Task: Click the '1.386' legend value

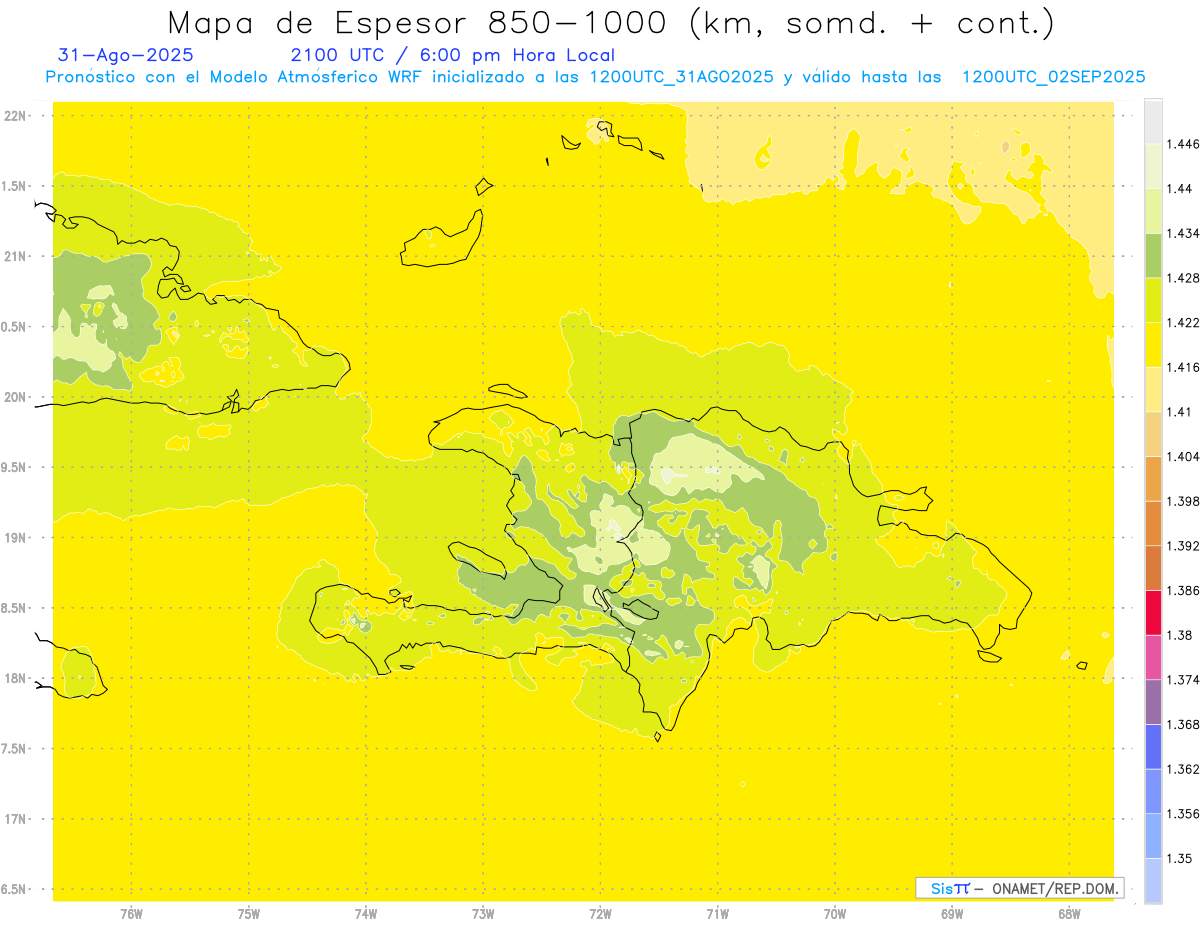Action: 1183,591
